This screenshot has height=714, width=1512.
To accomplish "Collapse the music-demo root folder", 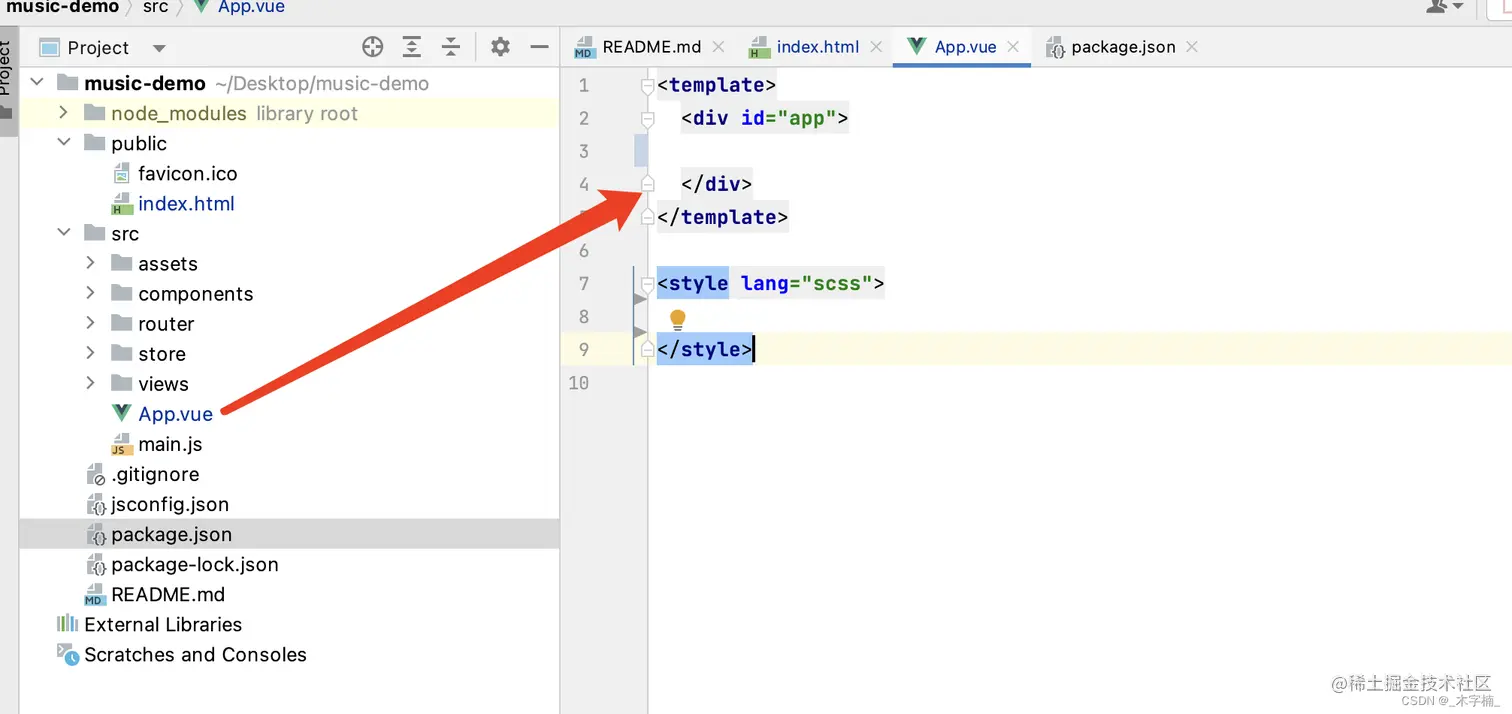I will pos(38,82).
